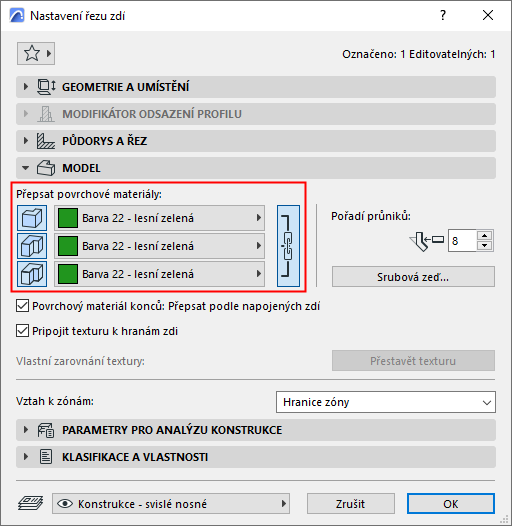Open the Favorites star button

(36, 53)
